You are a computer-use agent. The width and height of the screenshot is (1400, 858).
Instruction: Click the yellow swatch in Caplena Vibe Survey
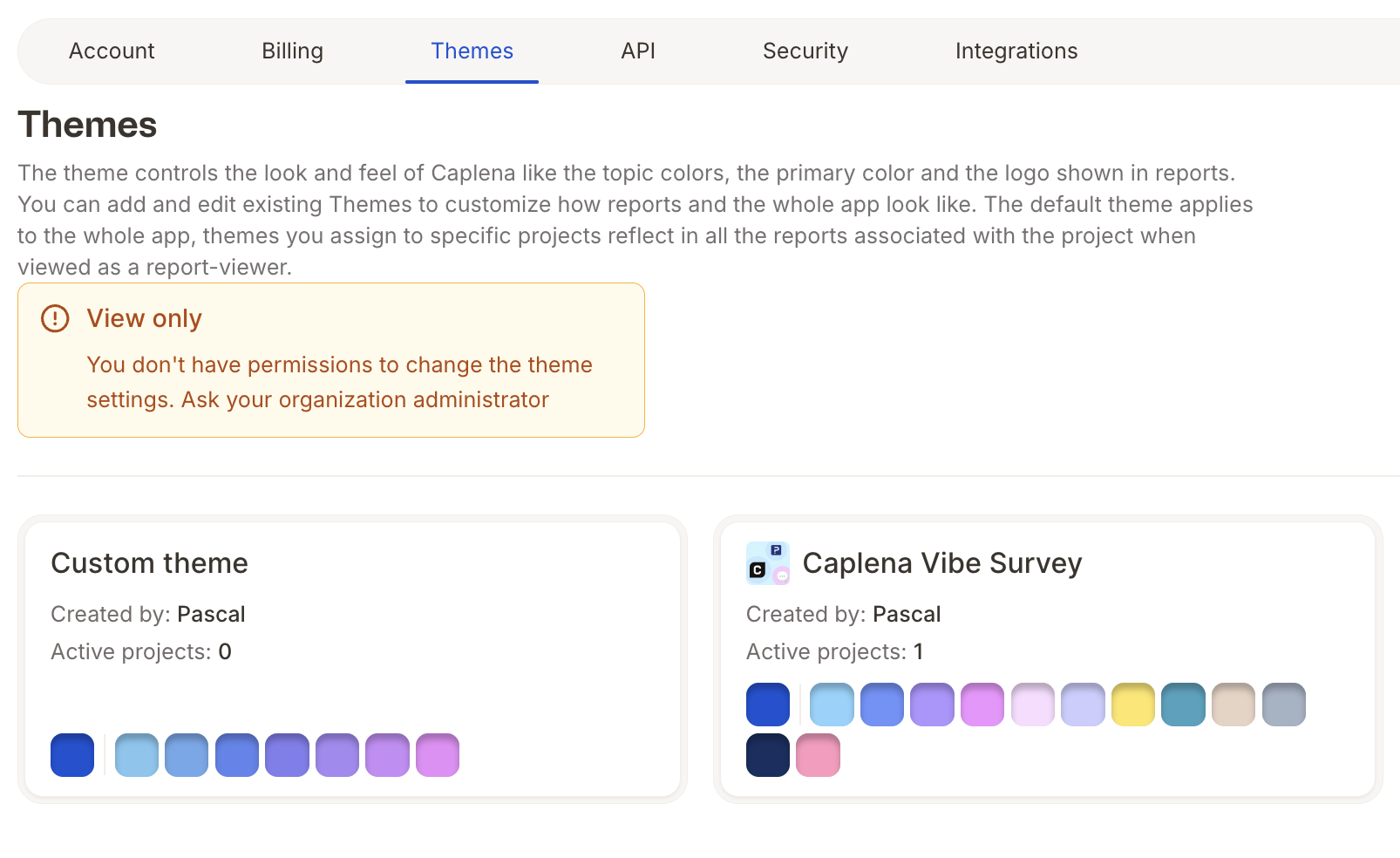[1133, 705]
